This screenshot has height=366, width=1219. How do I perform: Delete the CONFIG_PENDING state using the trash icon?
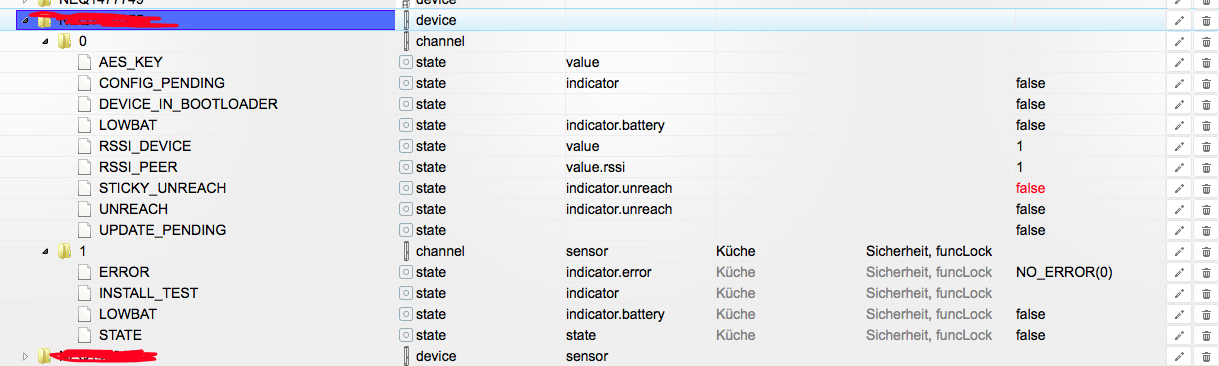coord(1205,83)
